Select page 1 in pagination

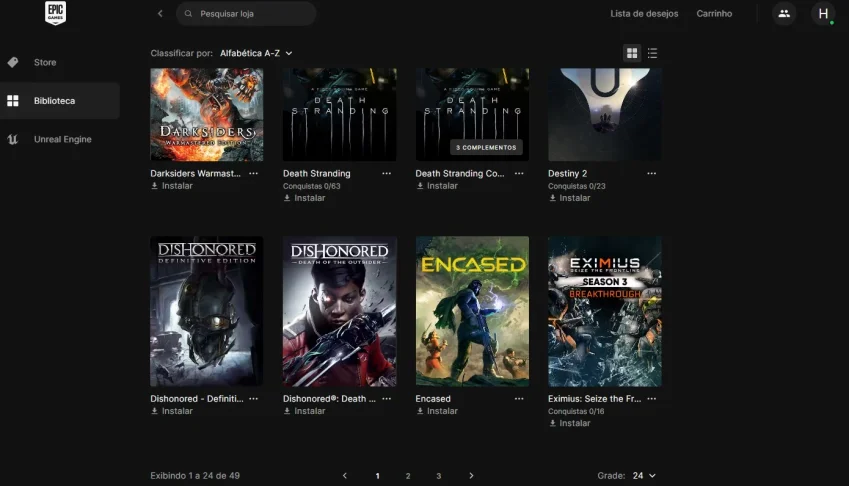(x=377, y=476)
